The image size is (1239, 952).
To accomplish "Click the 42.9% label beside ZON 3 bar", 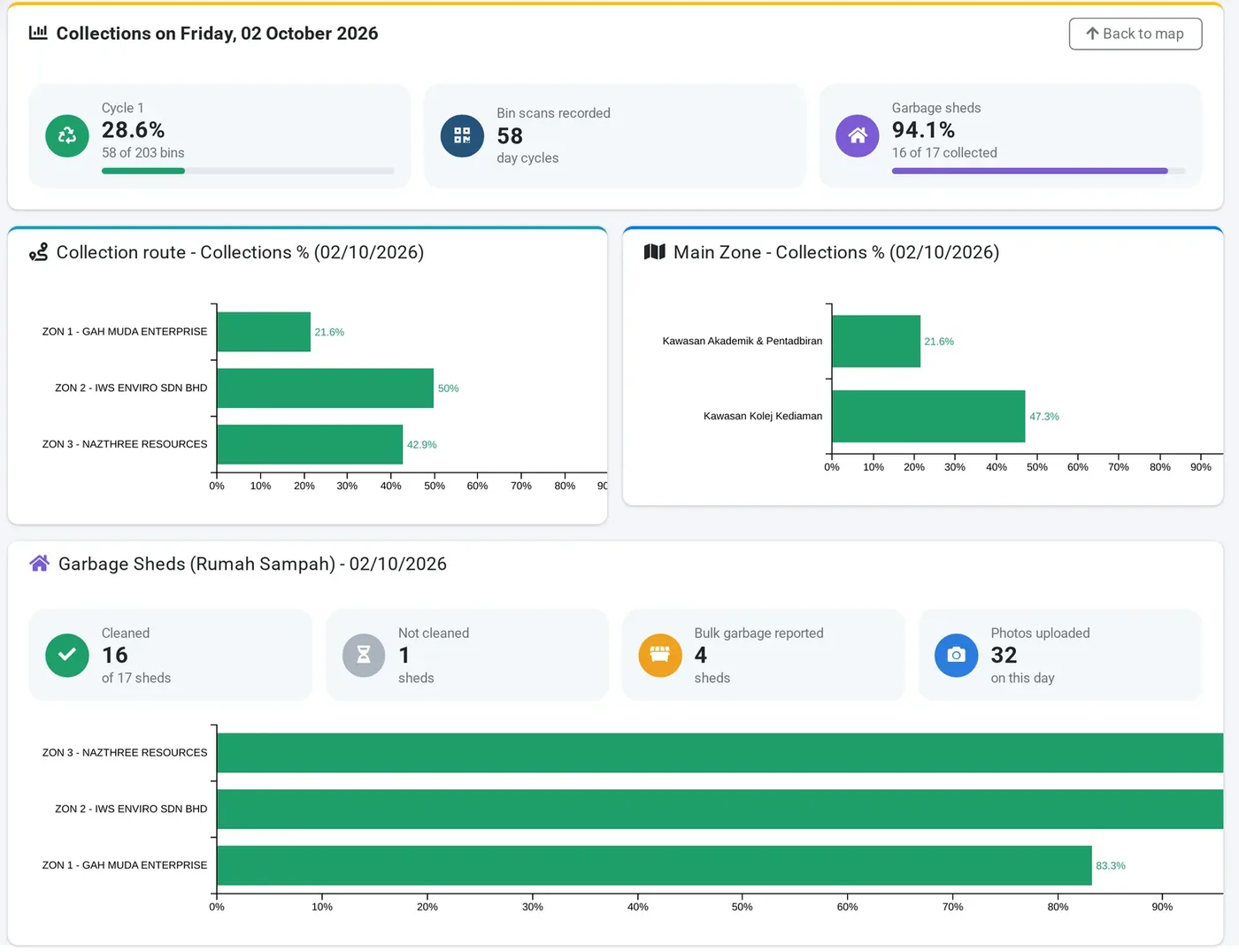I will (x=421, y=445).
